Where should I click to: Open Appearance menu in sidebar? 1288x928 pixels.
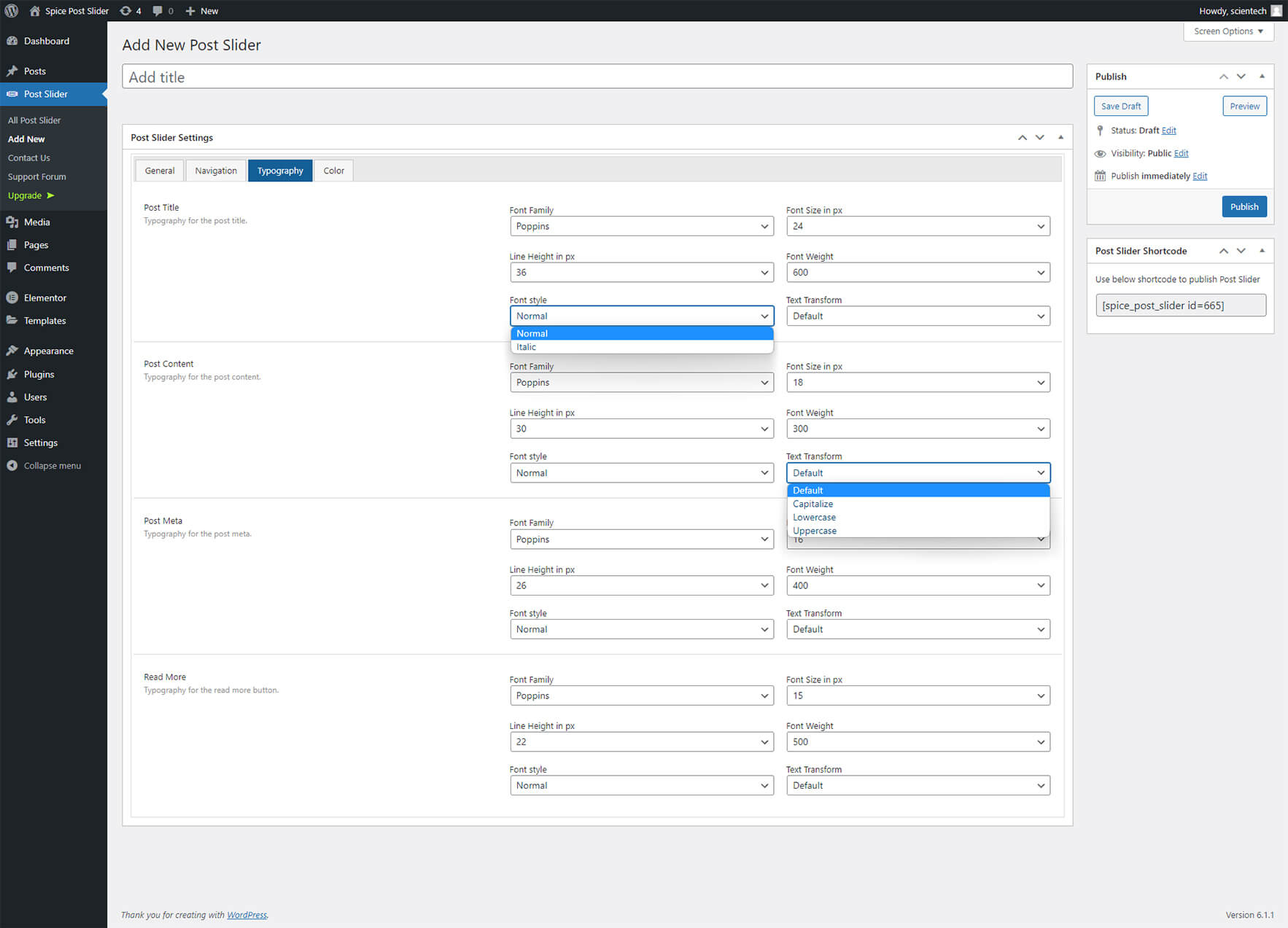pos(48,351)
